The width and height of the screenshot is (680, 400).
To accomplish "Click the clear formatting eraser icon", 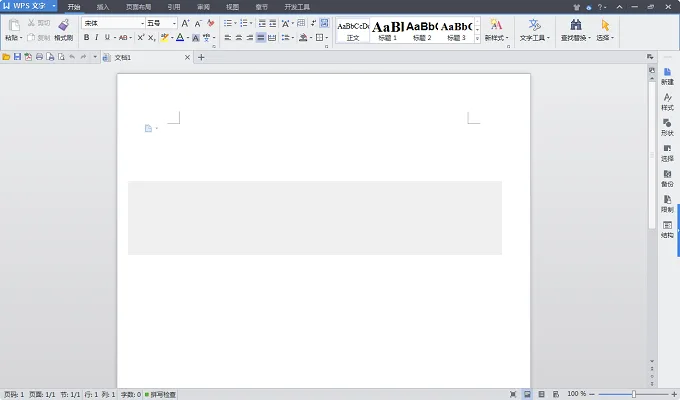I will 211,23.
